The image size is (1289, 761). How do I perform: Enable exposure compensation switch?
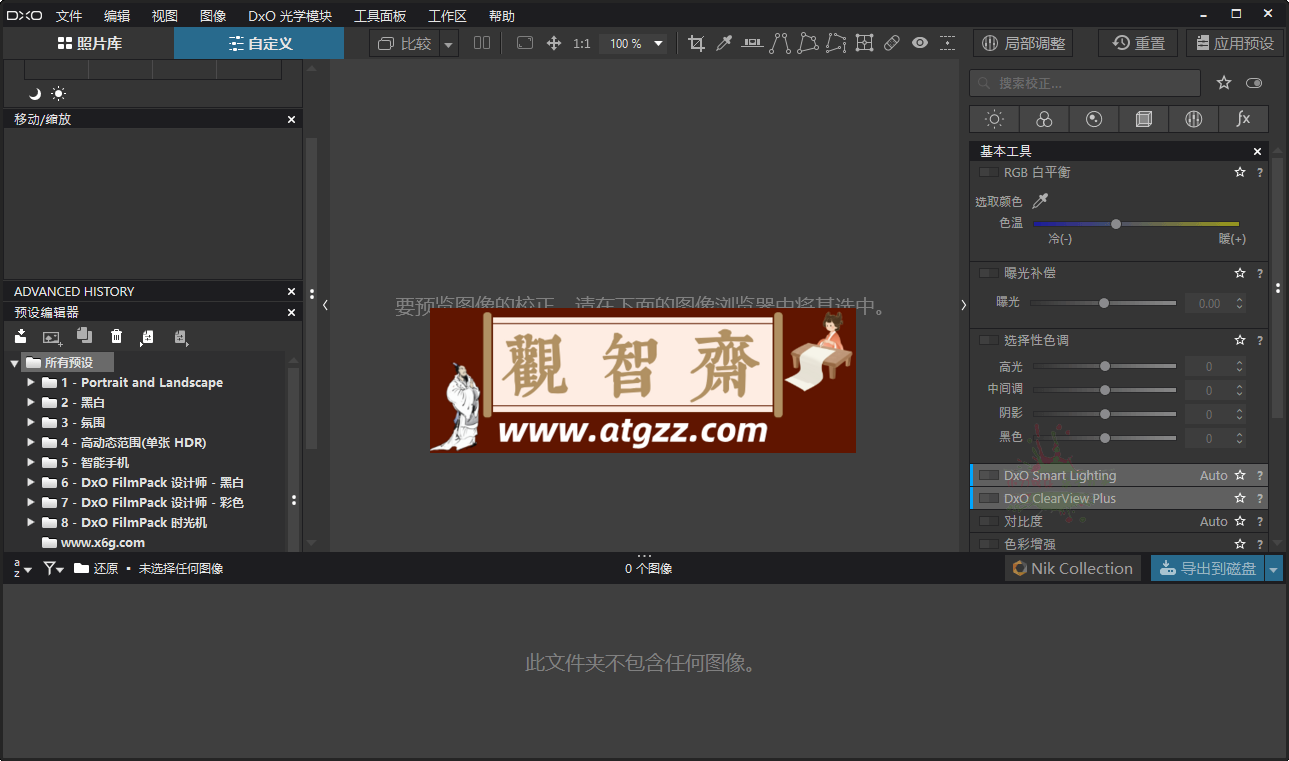tap(988, 272)
